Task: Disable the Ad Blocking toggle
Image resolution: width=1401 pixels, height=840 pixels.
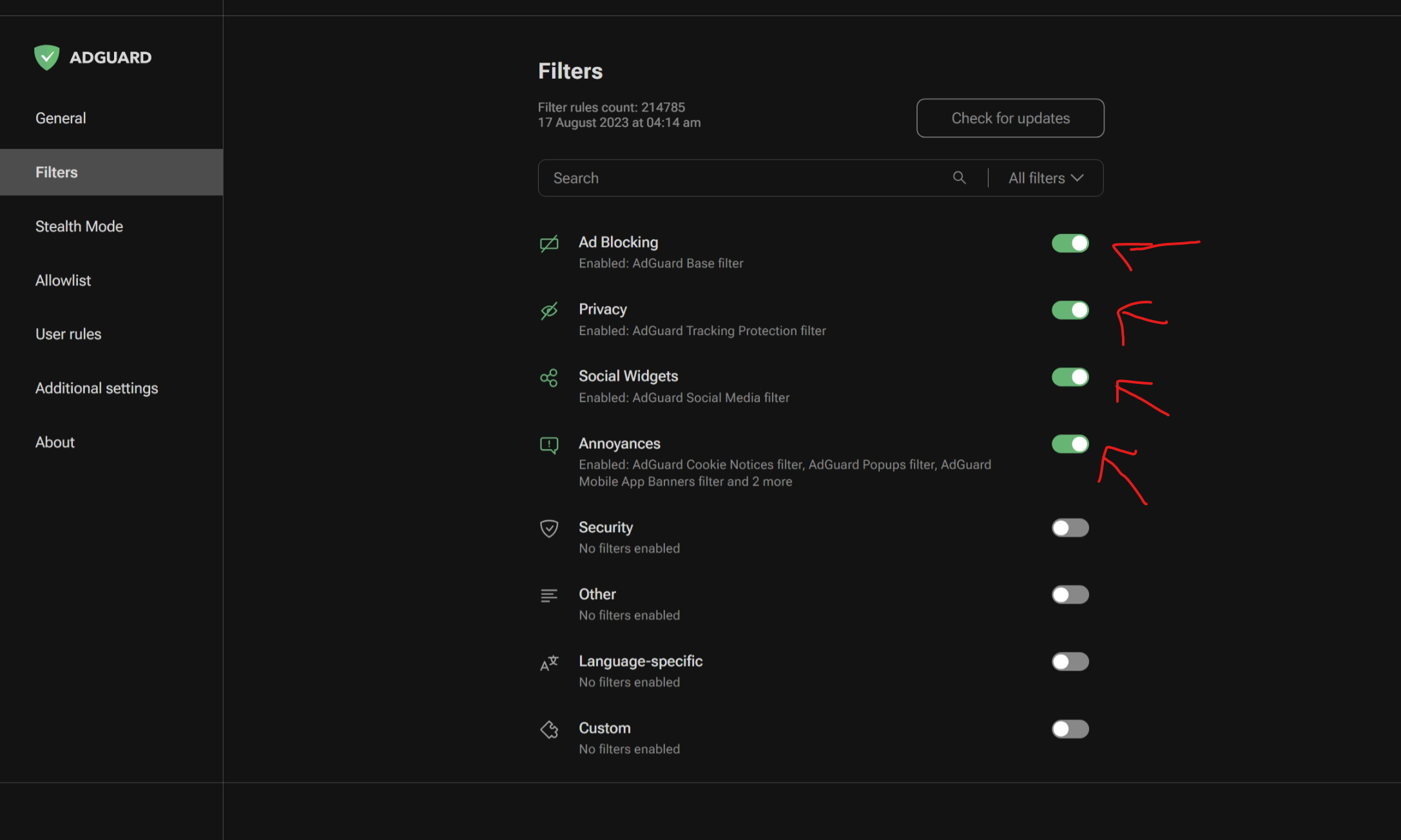Action: coord(1070,243)
